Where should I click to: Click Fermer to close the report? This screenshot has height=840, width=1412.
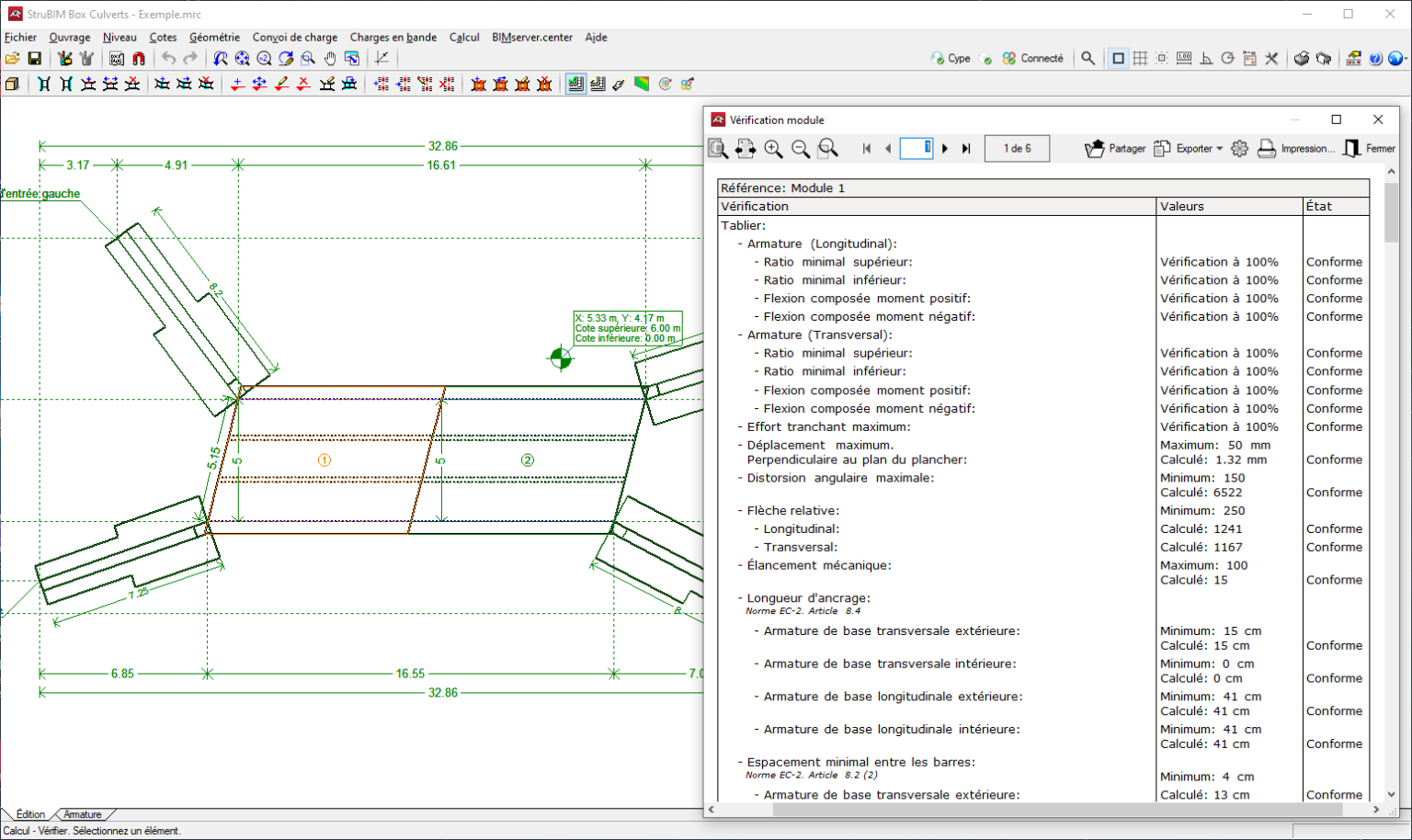(1369, 148)
